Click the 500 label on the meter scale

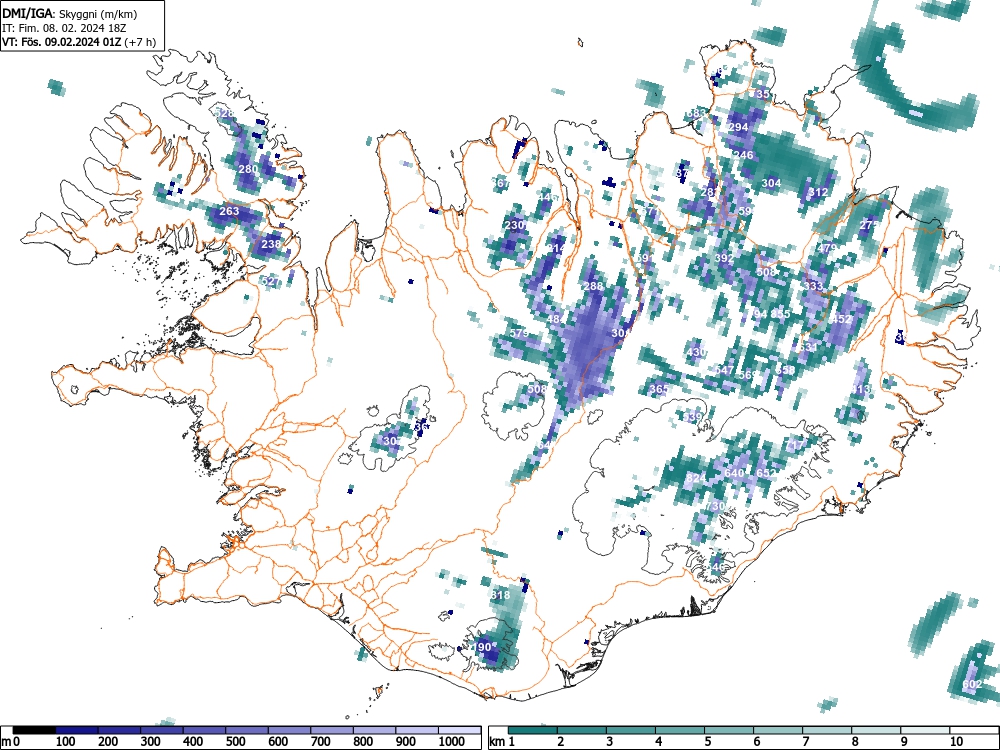coord(235,742)
